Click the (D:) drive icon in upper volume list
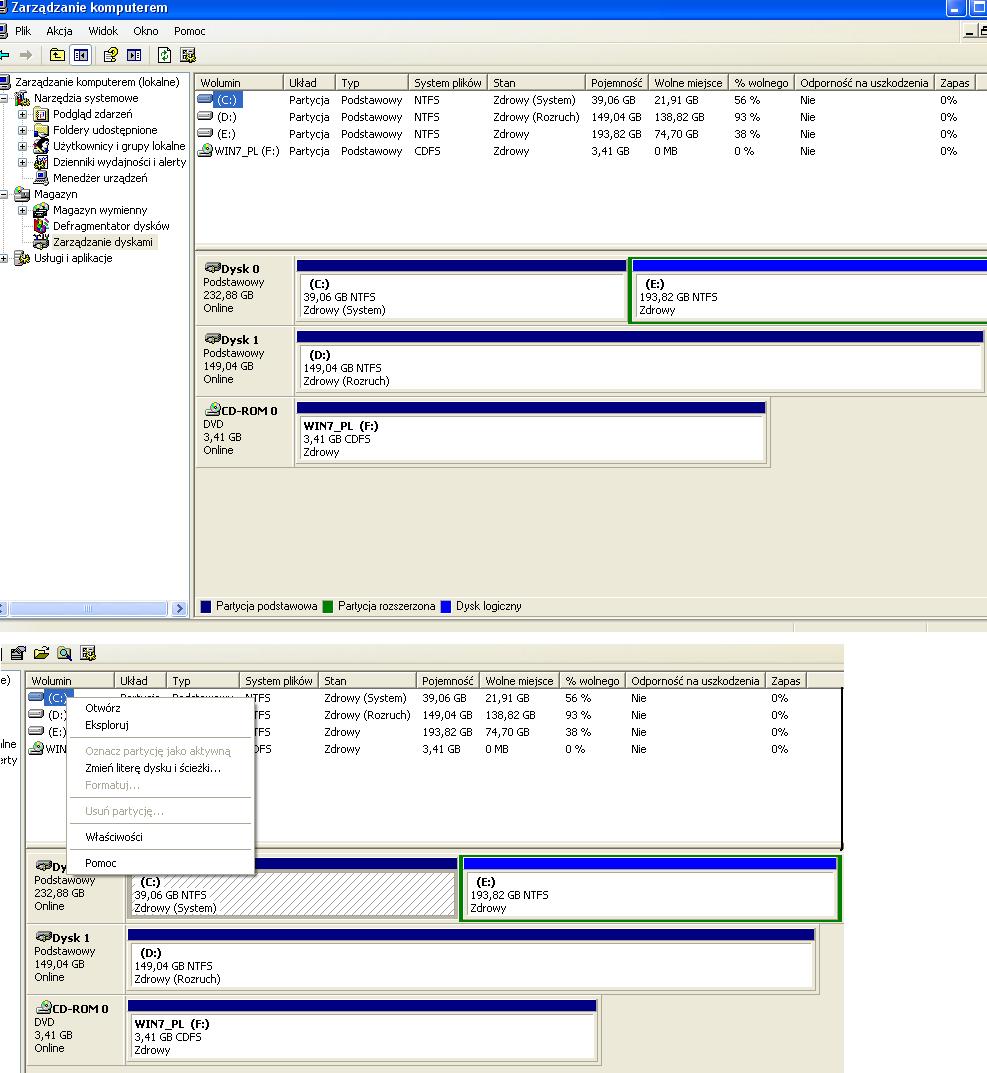Image resolution: width=987 pixels, height=1073 pixels. click(205, 116)
